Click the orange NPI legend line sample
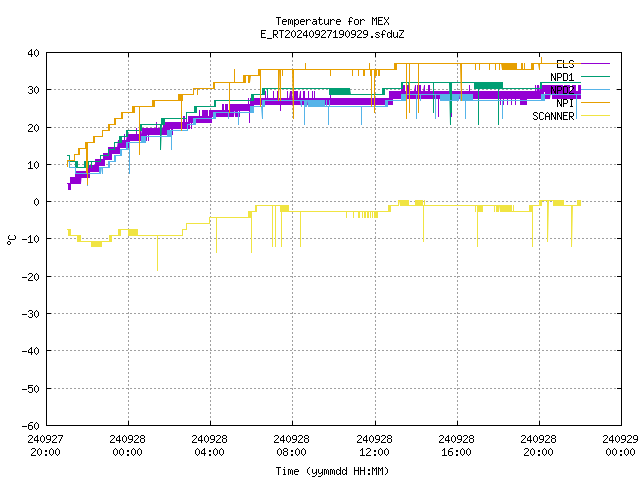 [x=595, y=102]
